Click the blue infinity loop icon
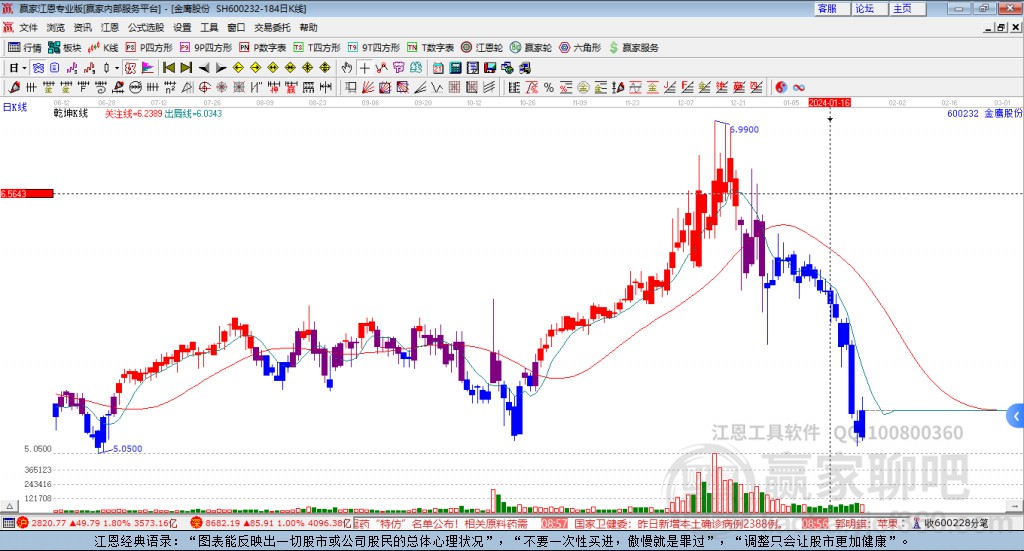The width and height of the screenshot is (1024, 551). [x=798, y=87]
